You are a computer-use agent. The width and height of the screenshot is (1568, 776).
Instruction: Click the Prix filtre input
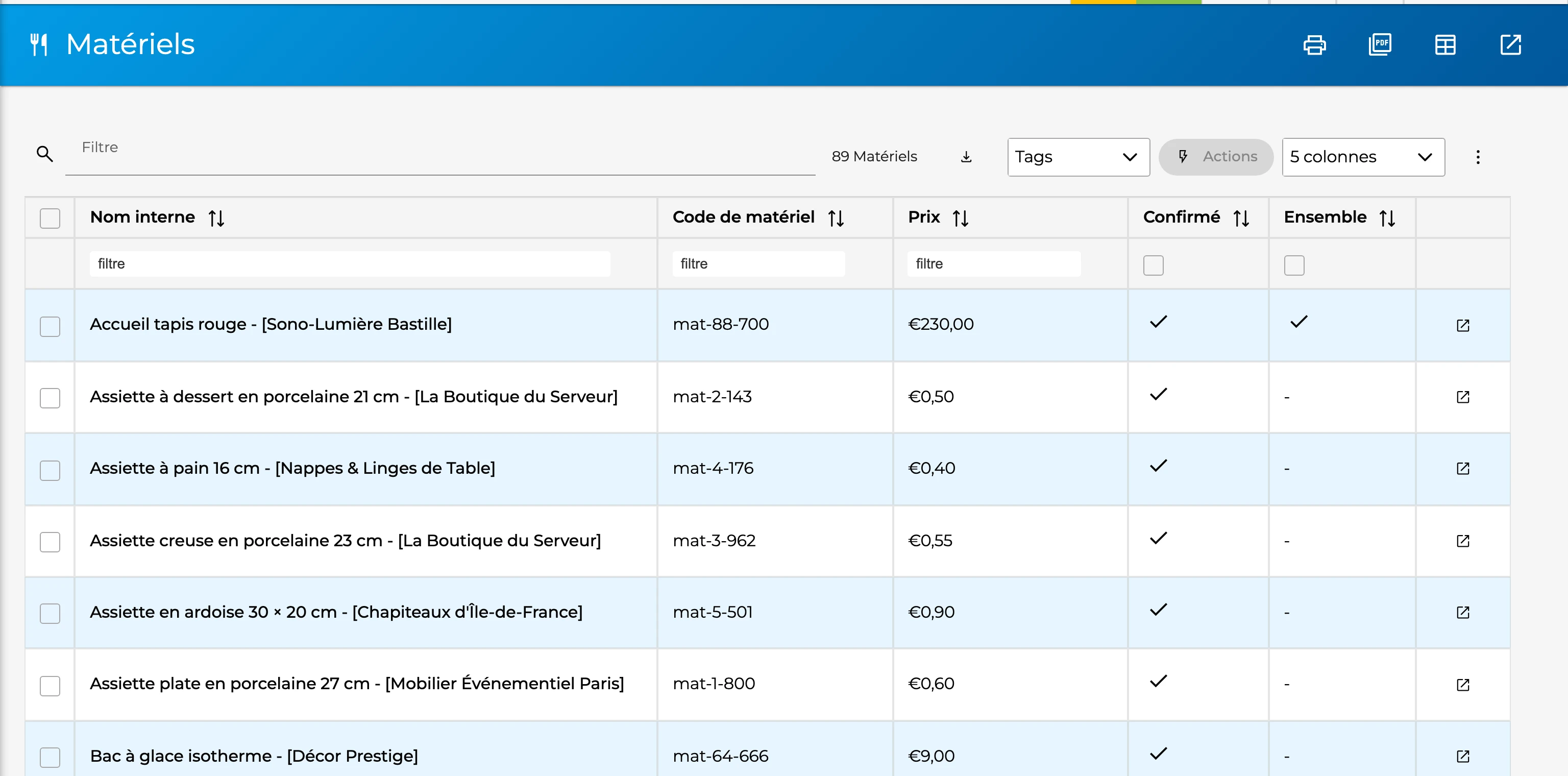[x=993, y=263]
